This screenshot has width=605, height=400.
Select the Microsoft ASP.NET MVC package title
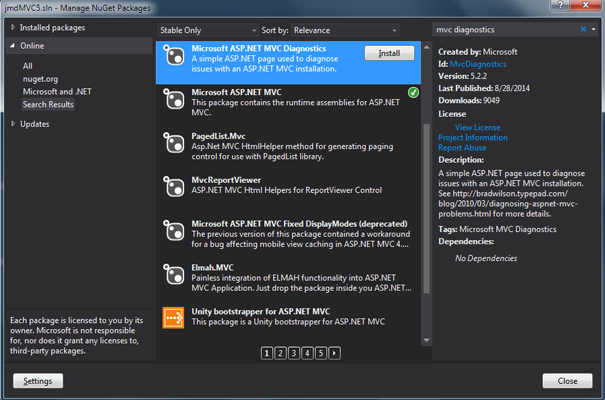(x=236, y=92)
